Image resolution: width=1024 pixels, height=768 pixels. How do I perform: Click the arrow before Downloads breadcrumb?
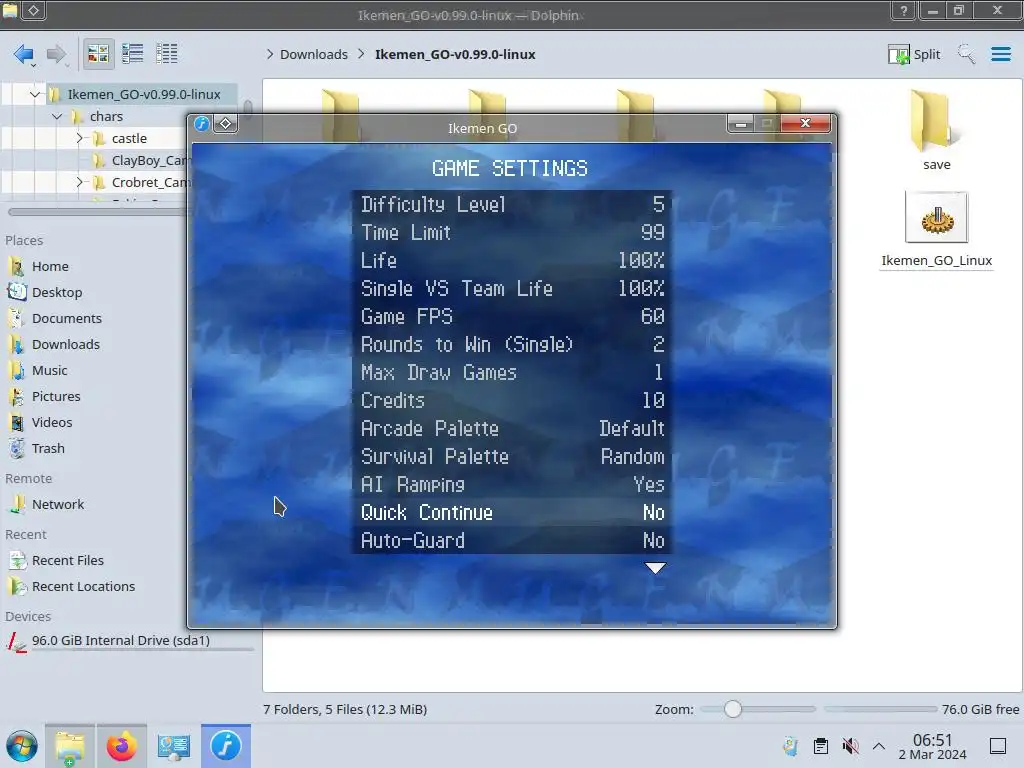click(x=270, y=54)
